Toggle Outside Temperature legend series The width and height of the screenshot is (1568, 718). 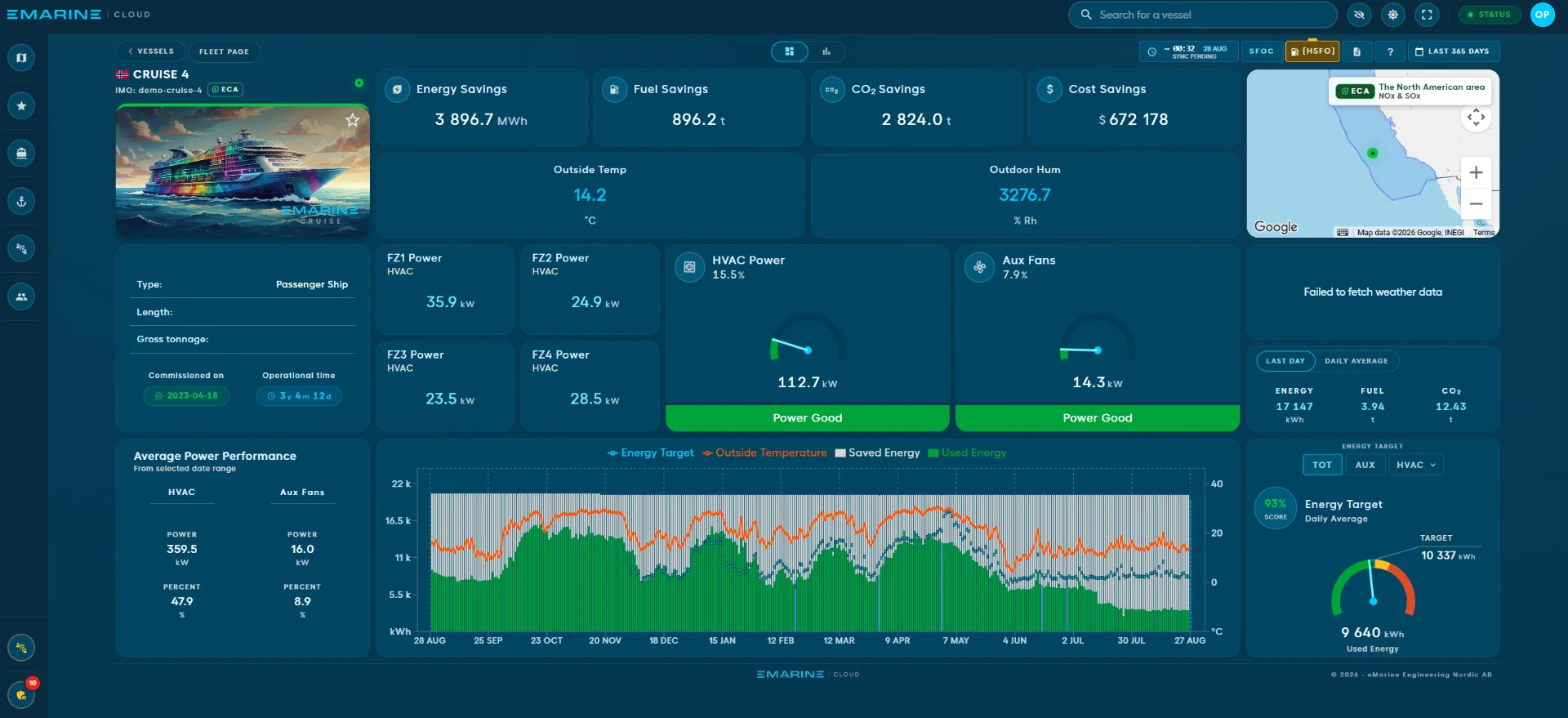coord(764,453)
